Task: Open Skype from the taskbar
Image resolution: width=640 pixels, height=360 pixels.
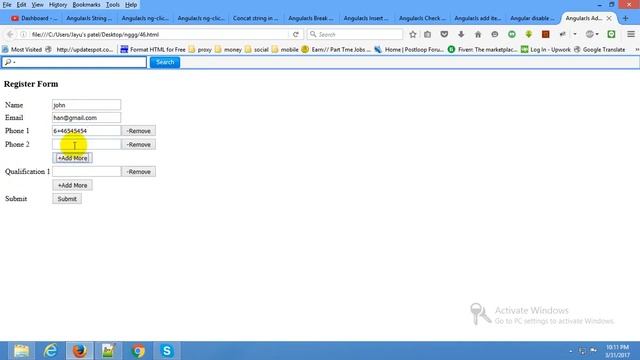Action: [167, 351]
